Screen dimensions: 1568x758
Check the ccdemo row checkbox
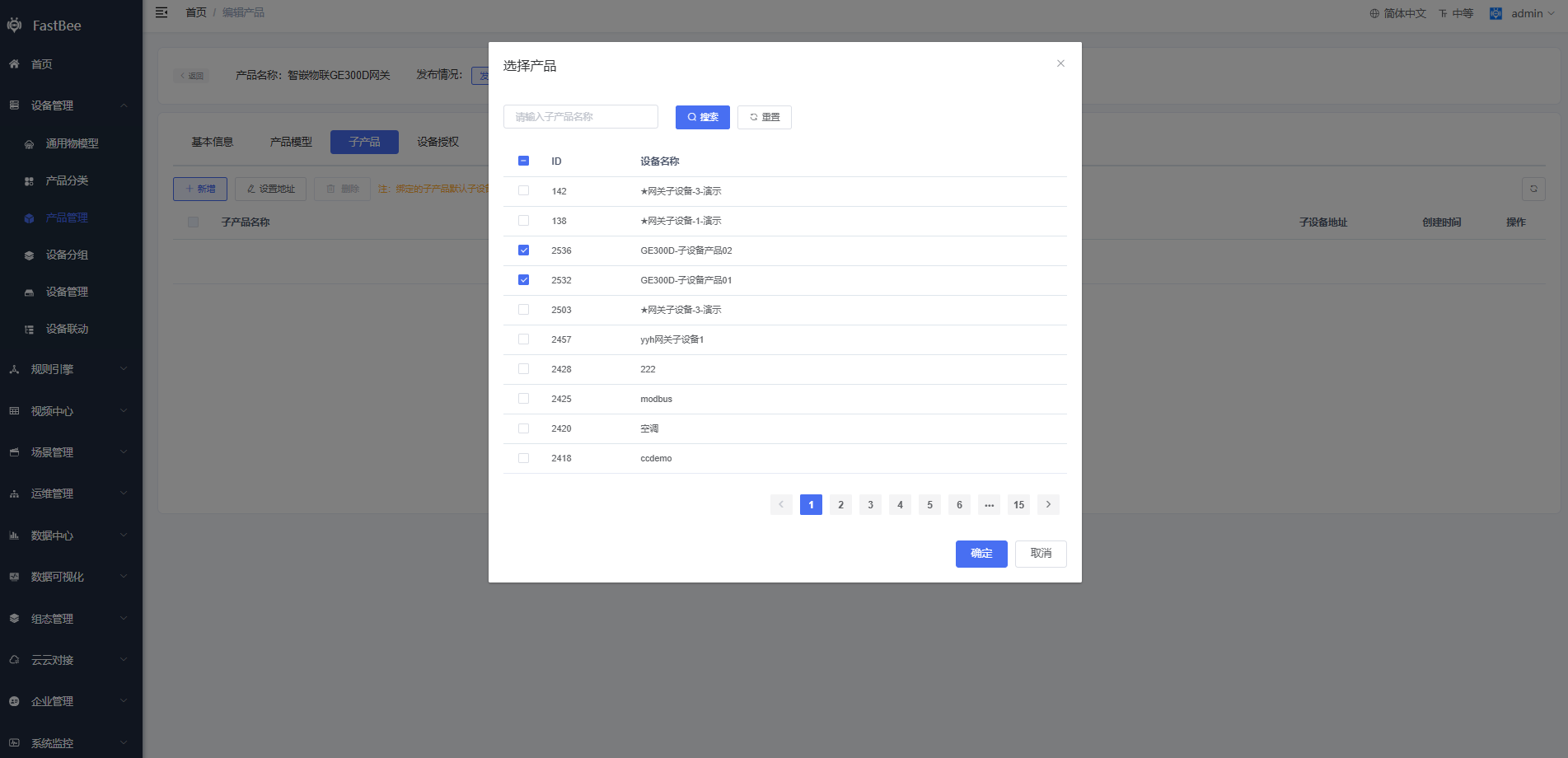point(523,457)
